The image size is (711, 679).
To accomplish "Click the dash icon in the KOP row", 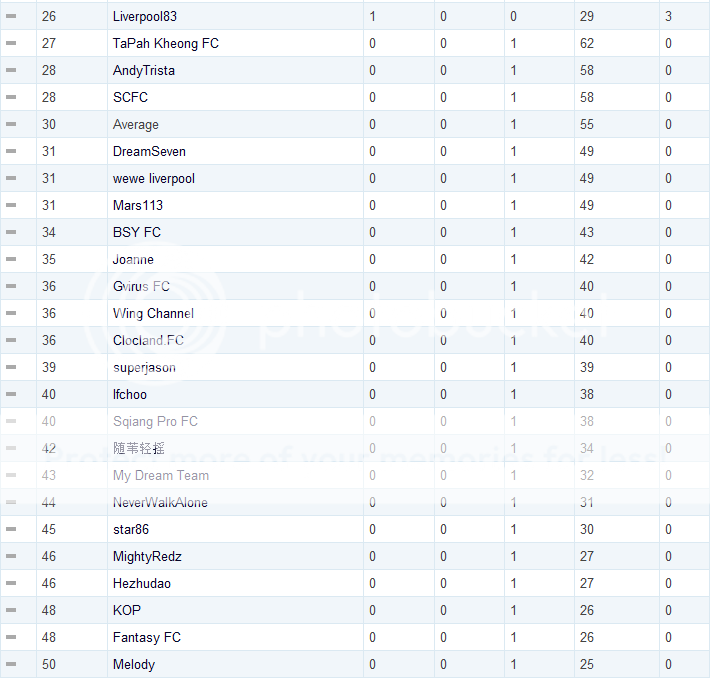I will pyautogui.click(x=11, y=611).
